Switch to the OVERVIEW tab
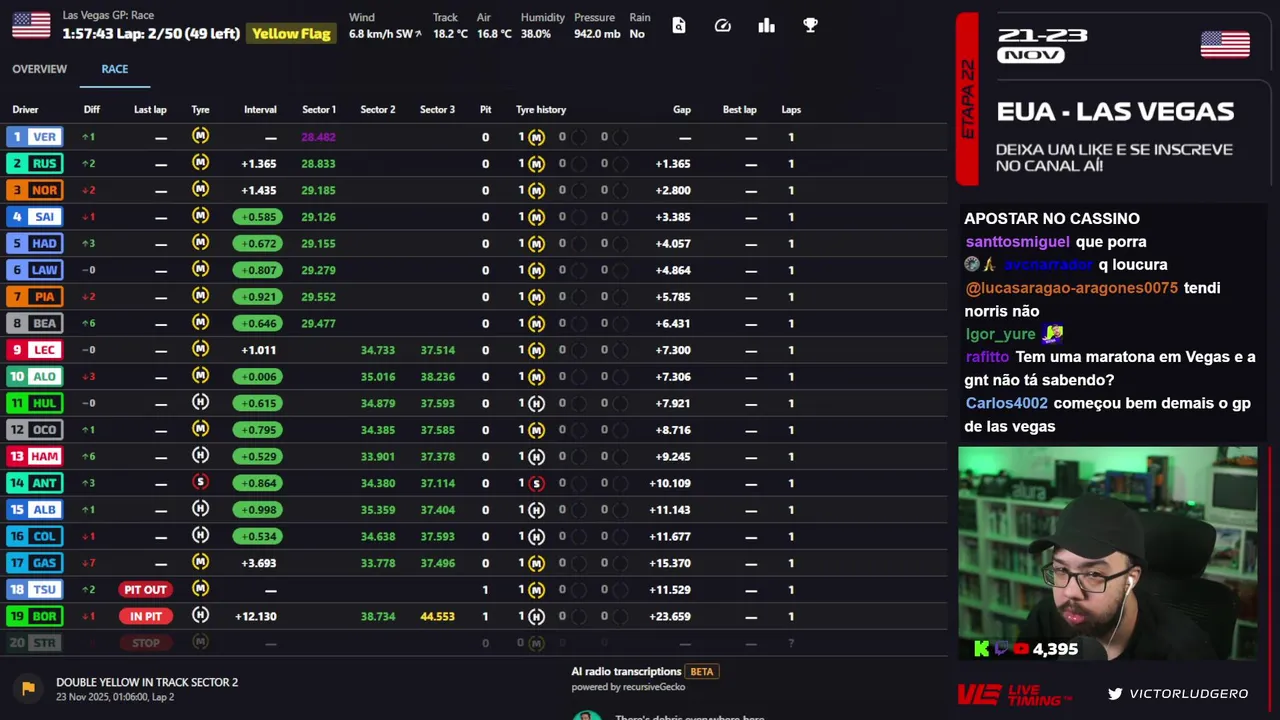The height and width of the screenshot is (720, 1280). coord(39,69)
